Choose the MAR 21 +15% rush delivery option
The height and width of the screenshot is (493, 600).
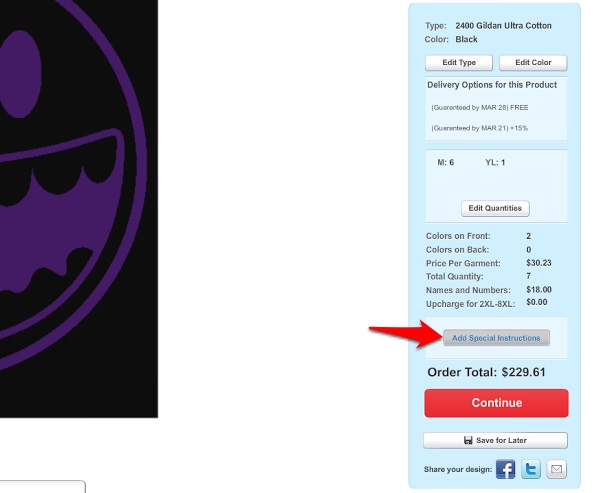pos(479,128)
